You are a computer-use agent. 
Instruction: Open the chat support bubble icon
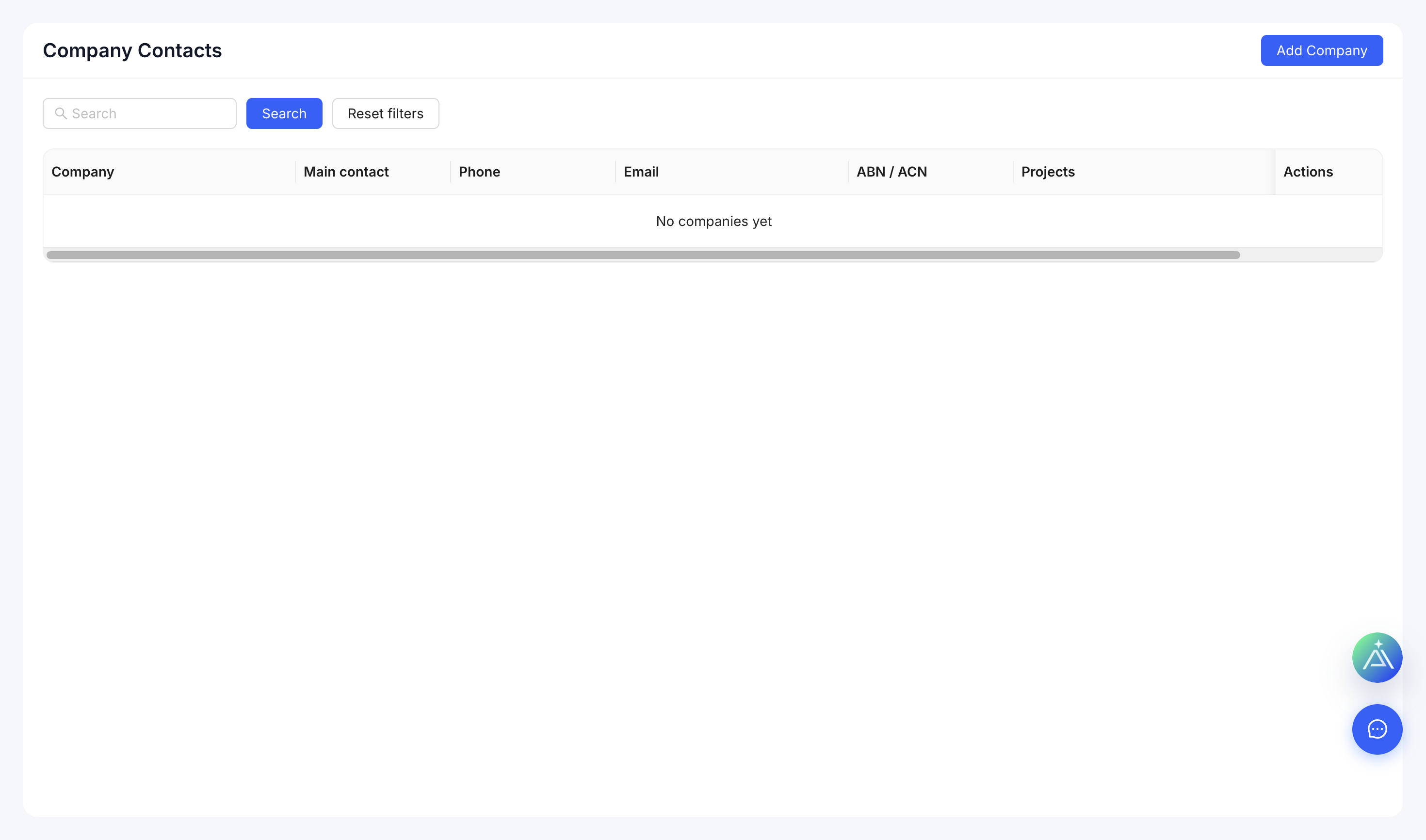pos(1377,729)
